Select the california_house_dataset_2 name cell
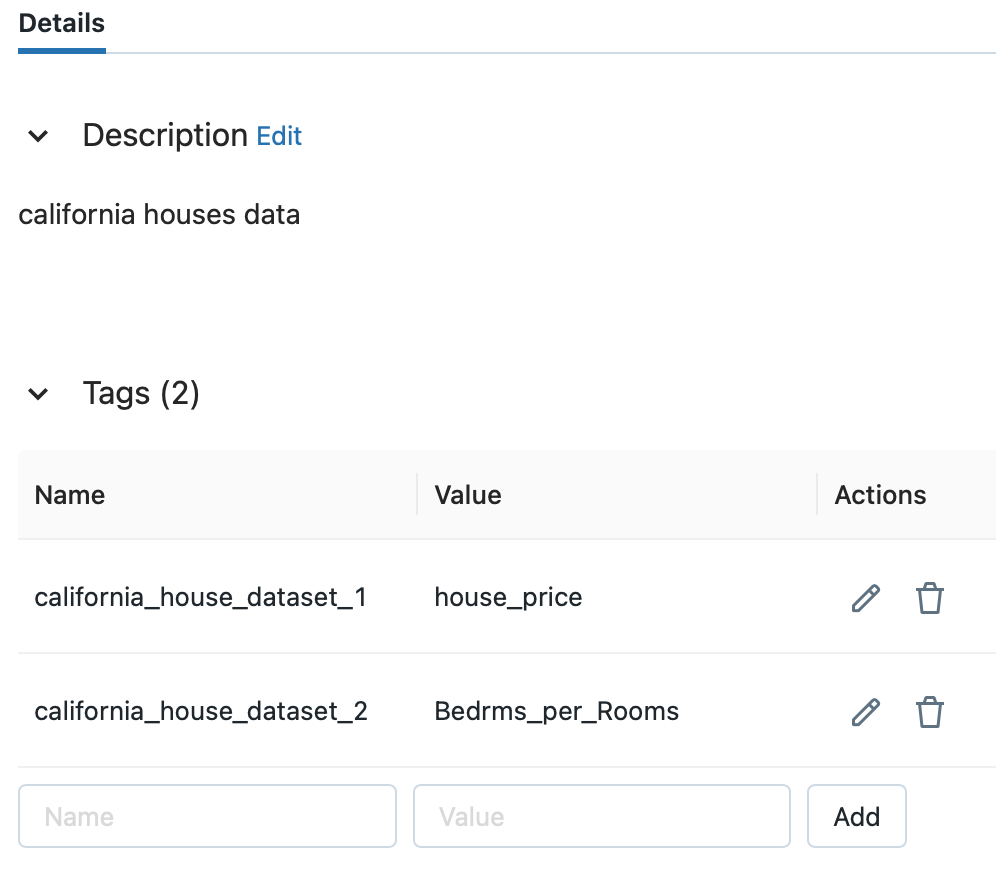This screenshot has width=996, height=888. pyautogui.click(x=201, y=711)
